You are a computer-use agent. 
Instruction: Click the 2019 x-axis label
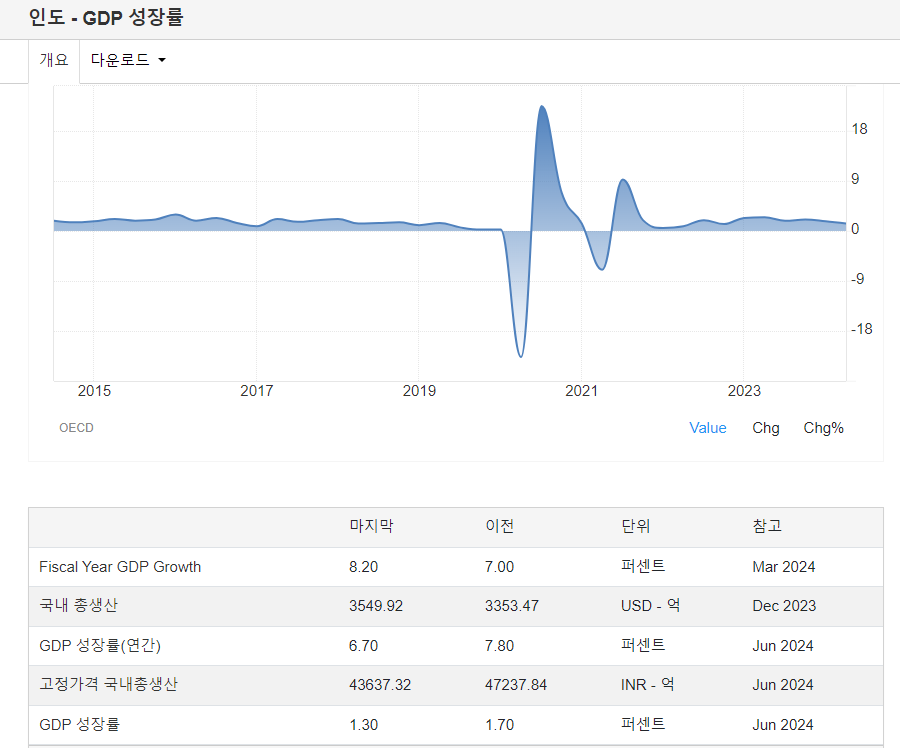coord(419,391)
